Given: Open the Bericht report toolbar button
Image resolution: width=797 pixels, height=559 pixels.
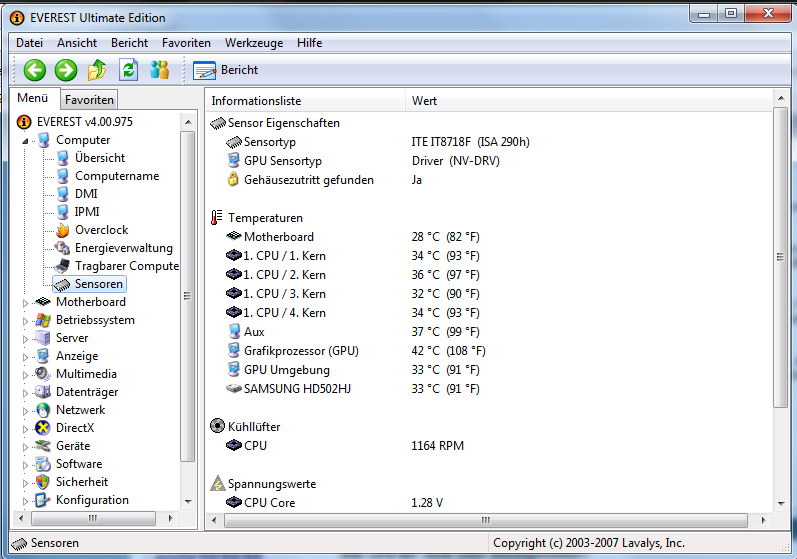Looking at the screenshot, I should coord(225,70).
